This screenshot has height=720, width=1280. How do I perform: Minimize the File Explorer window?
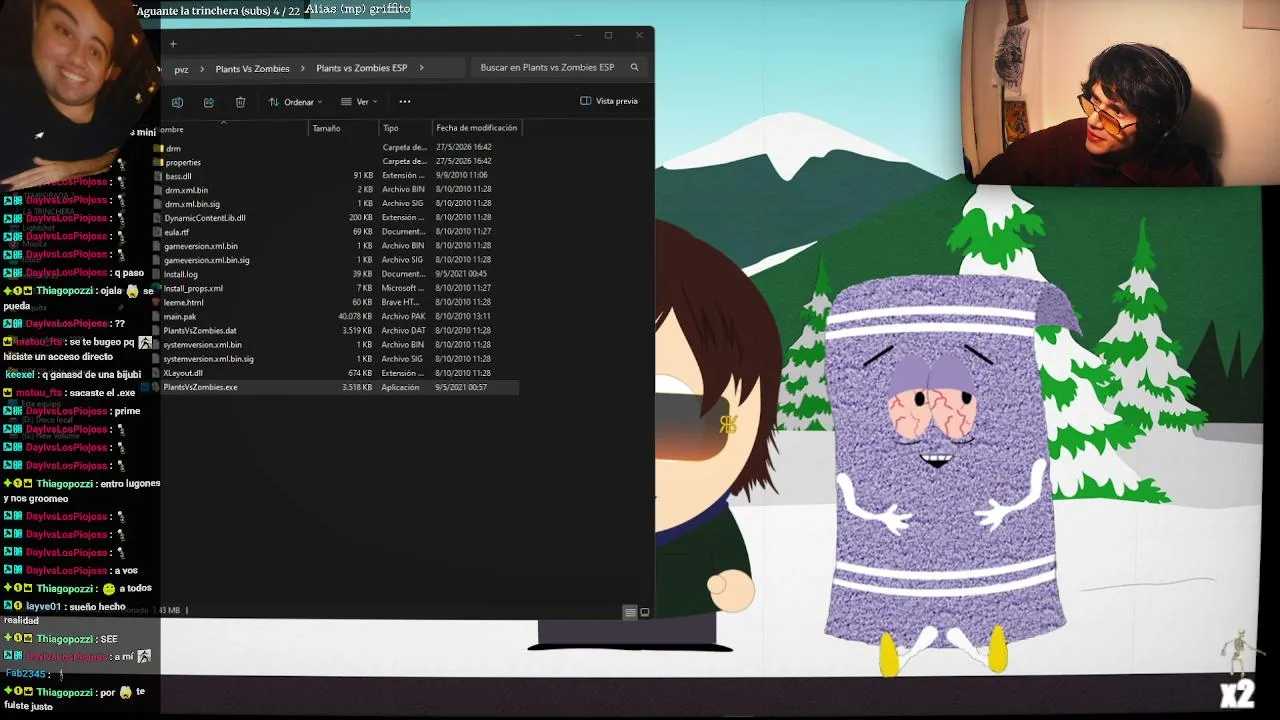tap(578, 36)
